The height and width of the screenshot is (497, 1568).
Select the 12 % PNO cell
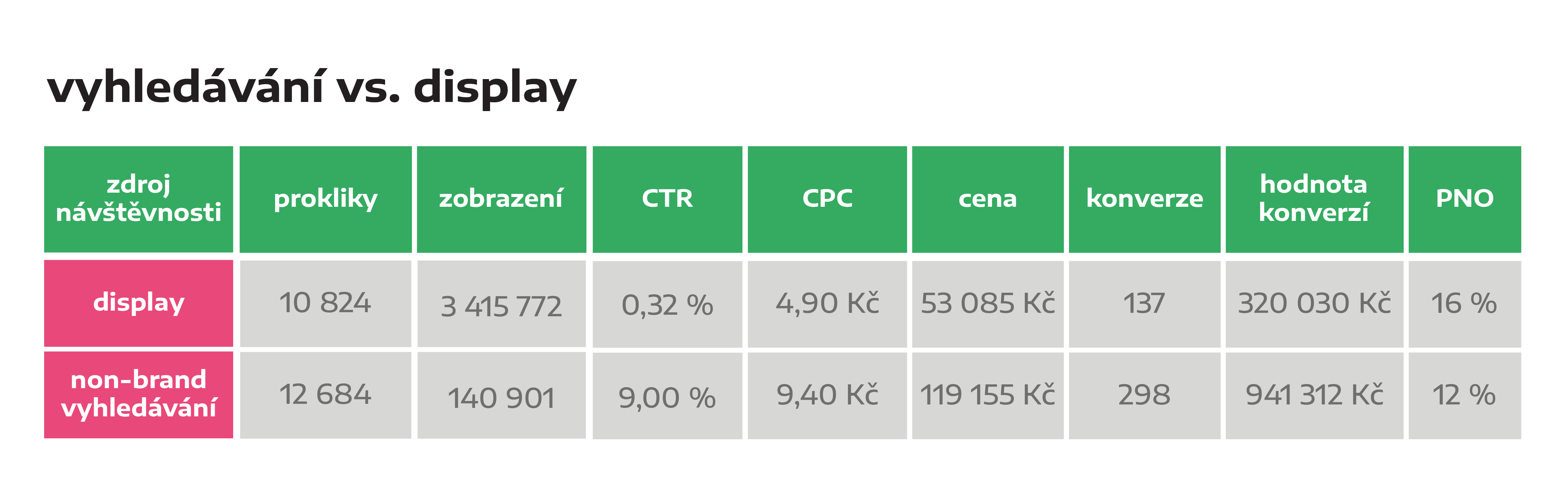tap(1465, 395)
